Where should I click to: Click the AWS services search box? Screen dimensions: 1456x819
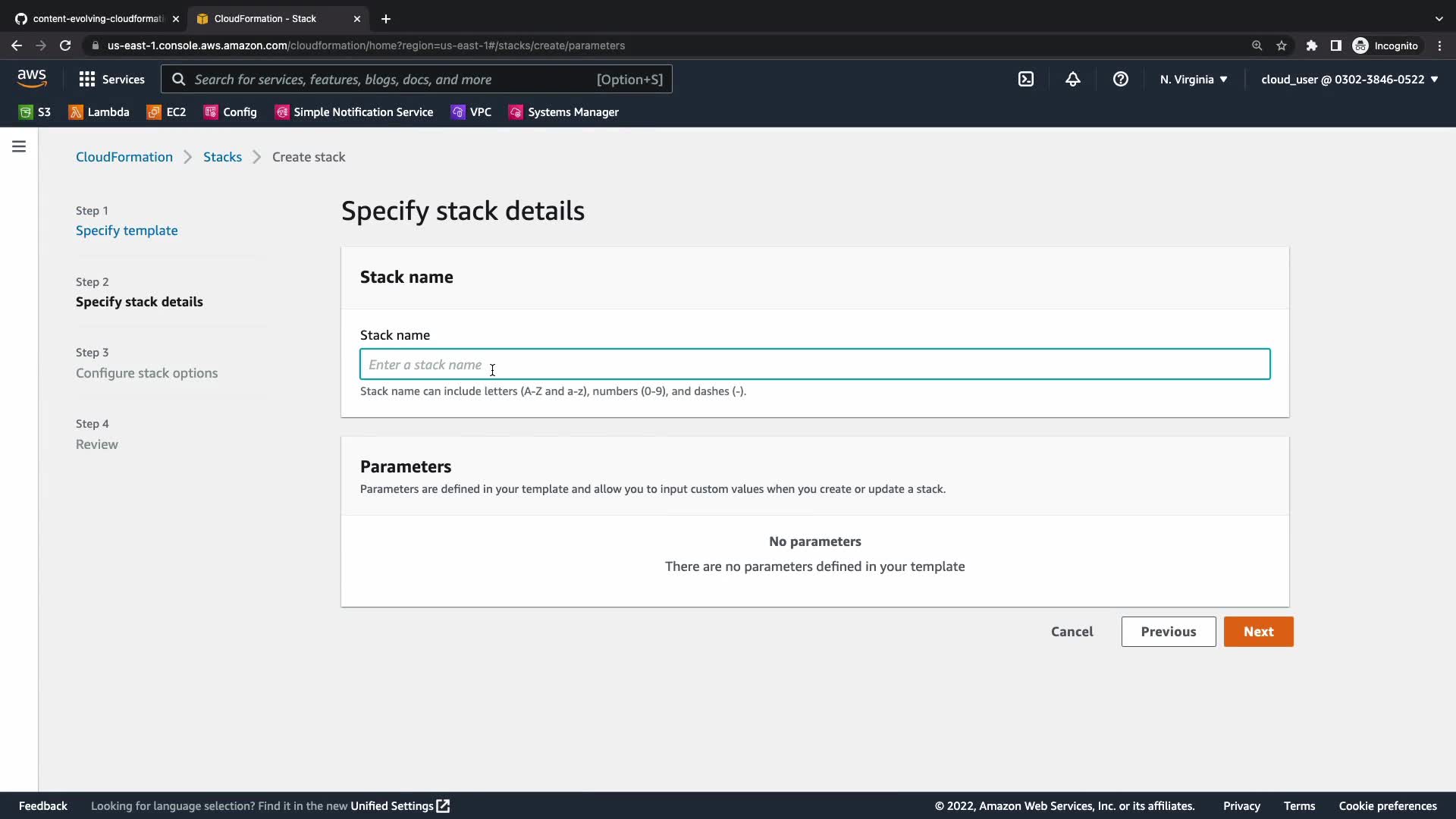416,79
